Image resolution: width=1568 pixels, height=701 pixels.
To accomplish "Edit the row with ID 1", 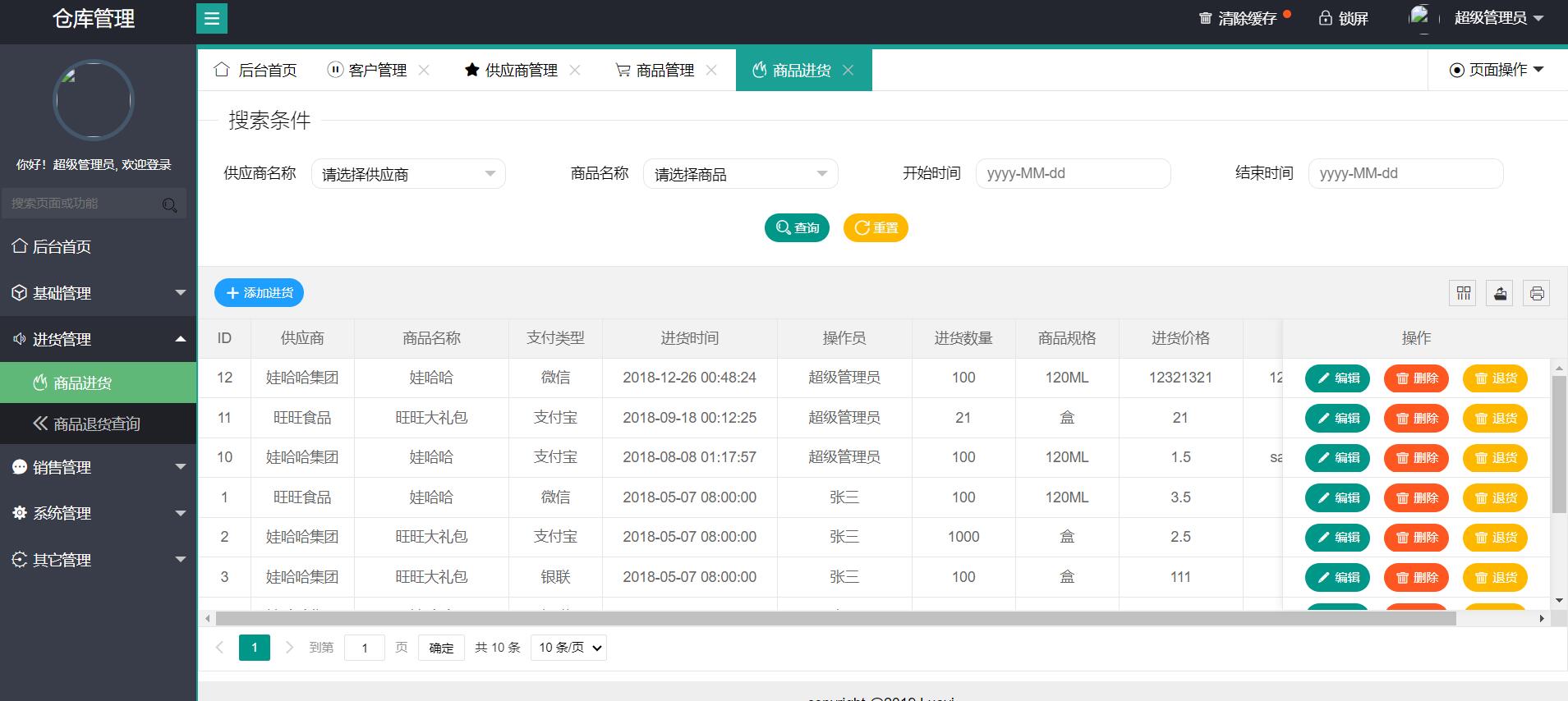I will [1337, 497].
